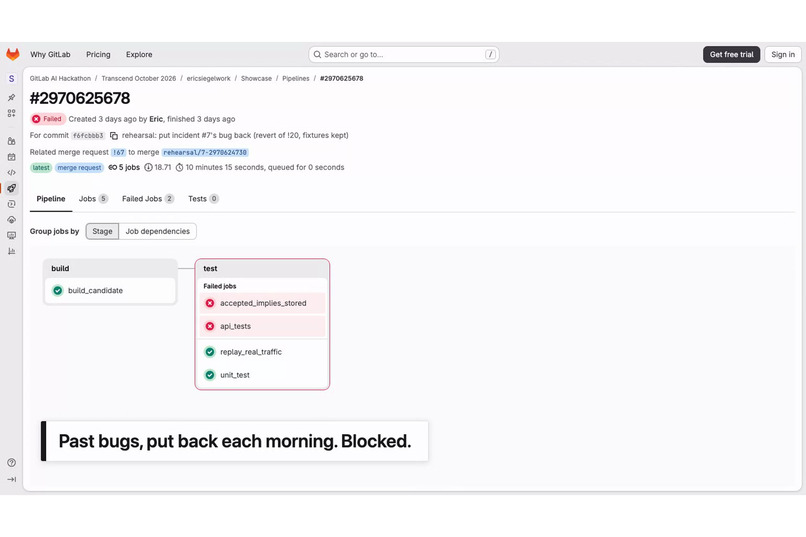The height and width of the screenshot is (537, 806).
Task: Click green status icon of build_candidate
Action: pos(58,290)
